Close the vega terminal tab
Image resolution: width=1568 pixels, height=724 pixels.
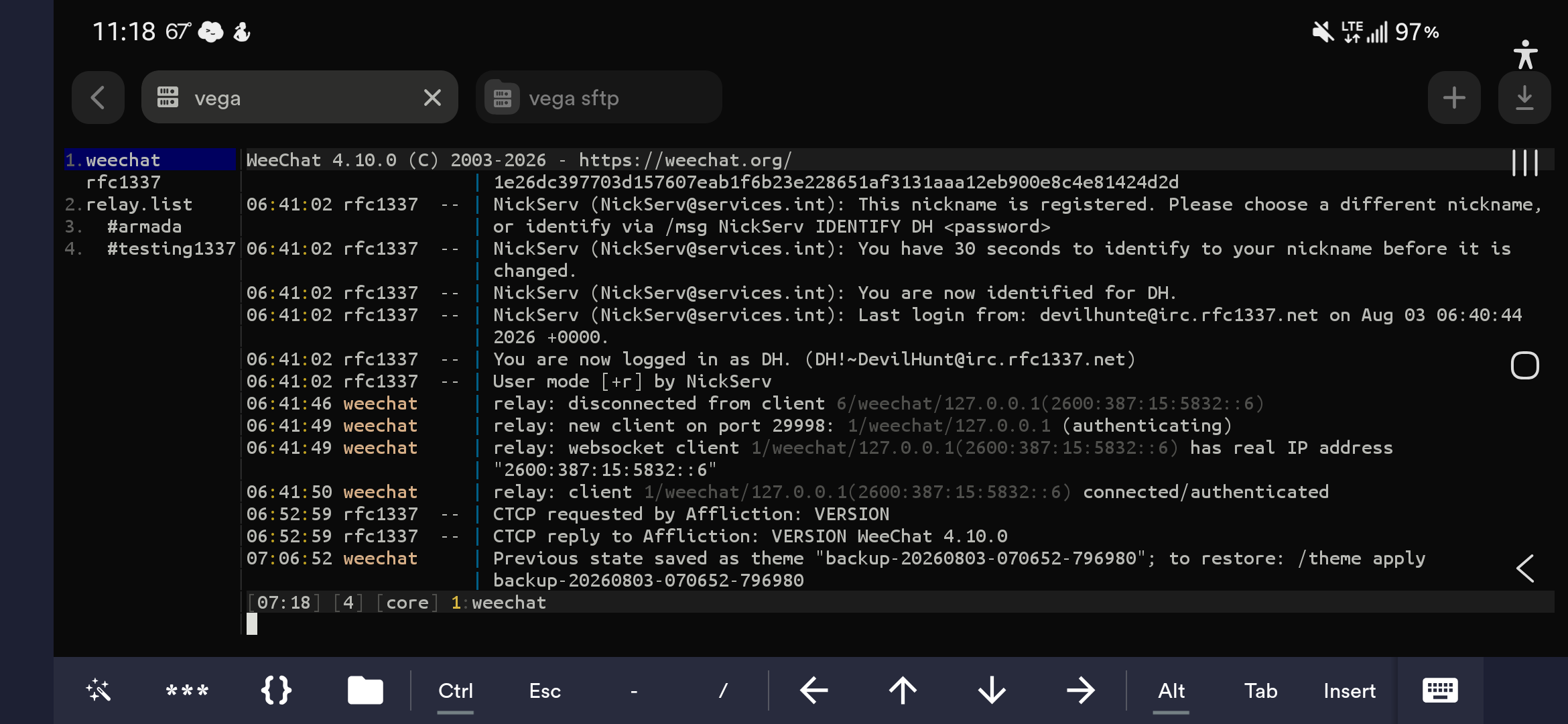click(432, 98)
